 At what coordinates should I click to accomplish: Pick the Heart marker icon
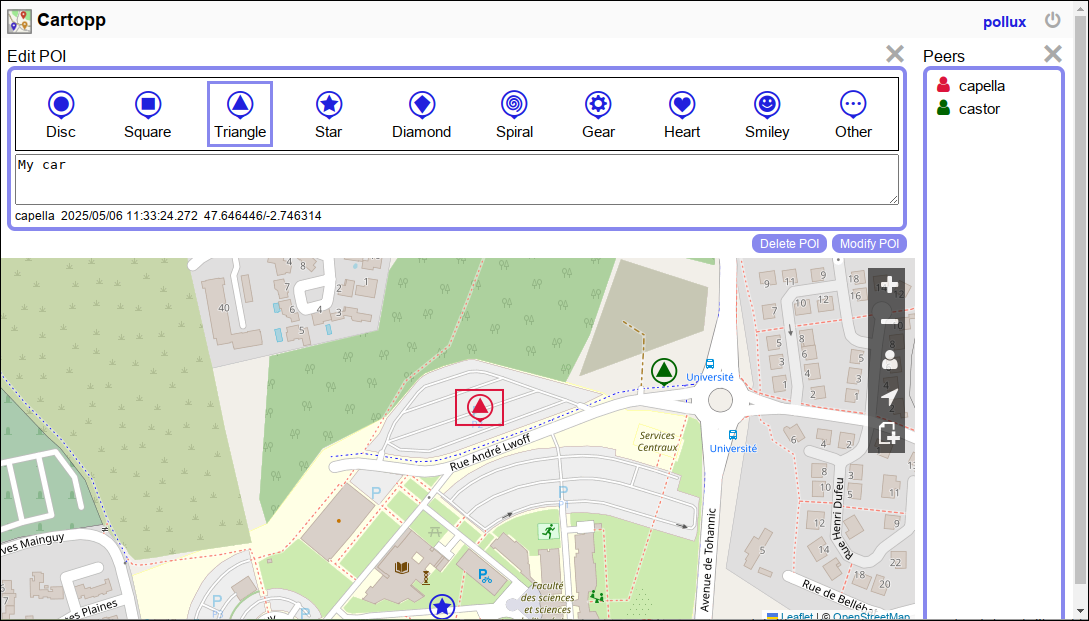click(682, 114)
